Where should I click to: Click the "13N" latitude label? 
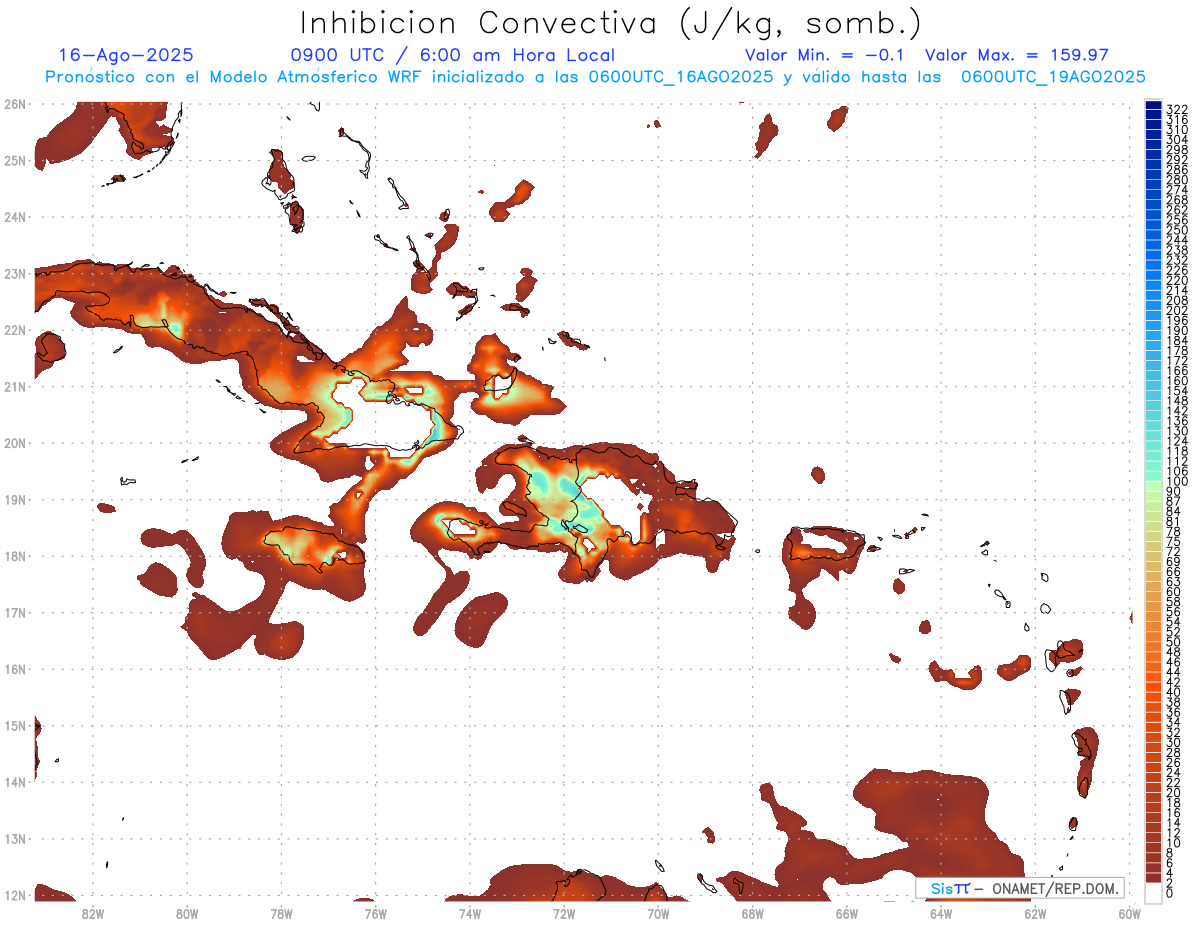click(x=15, y=838)
